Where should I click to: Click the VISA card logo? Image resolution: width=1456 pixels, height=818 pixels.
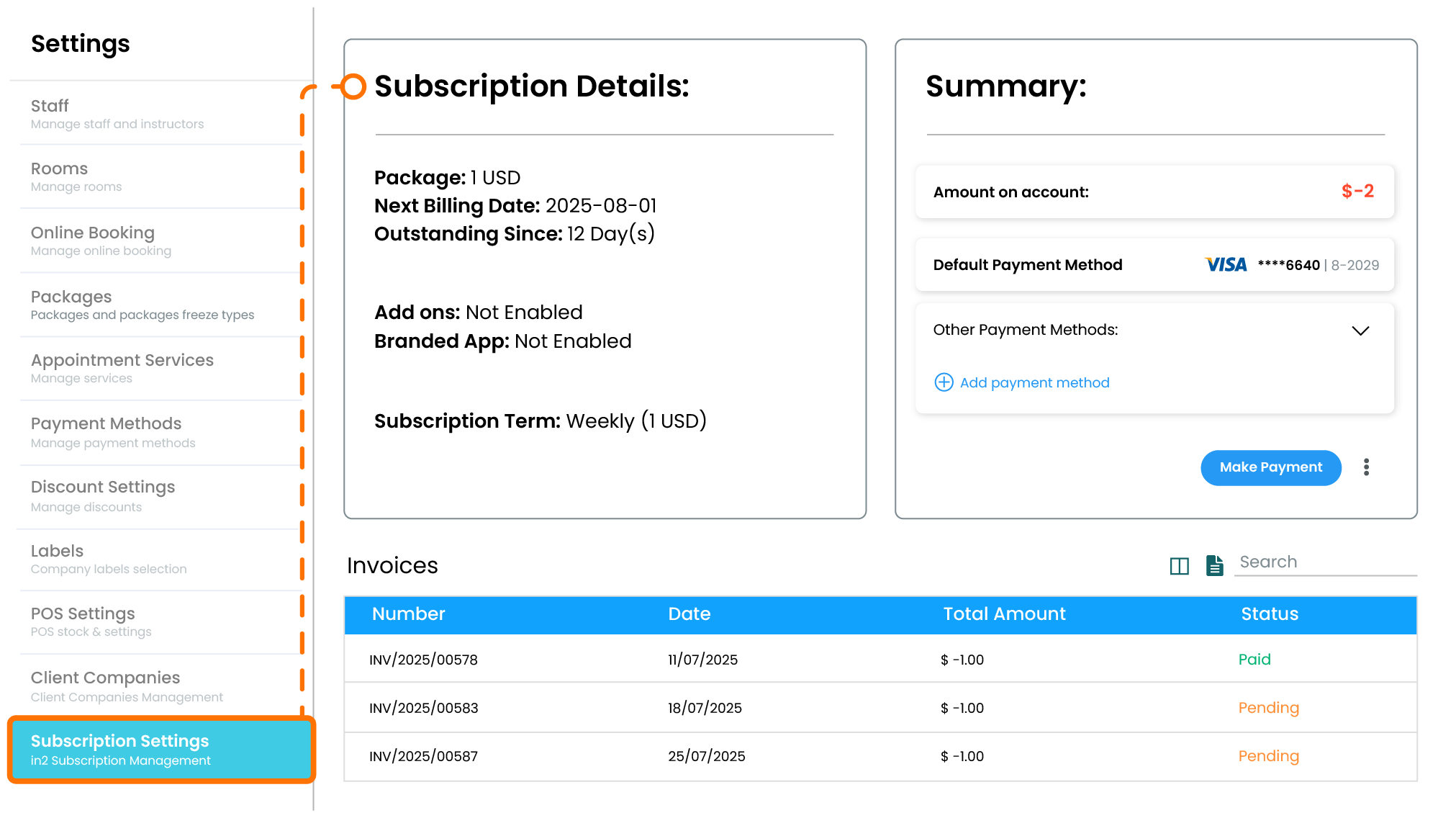pos(1226,265)
